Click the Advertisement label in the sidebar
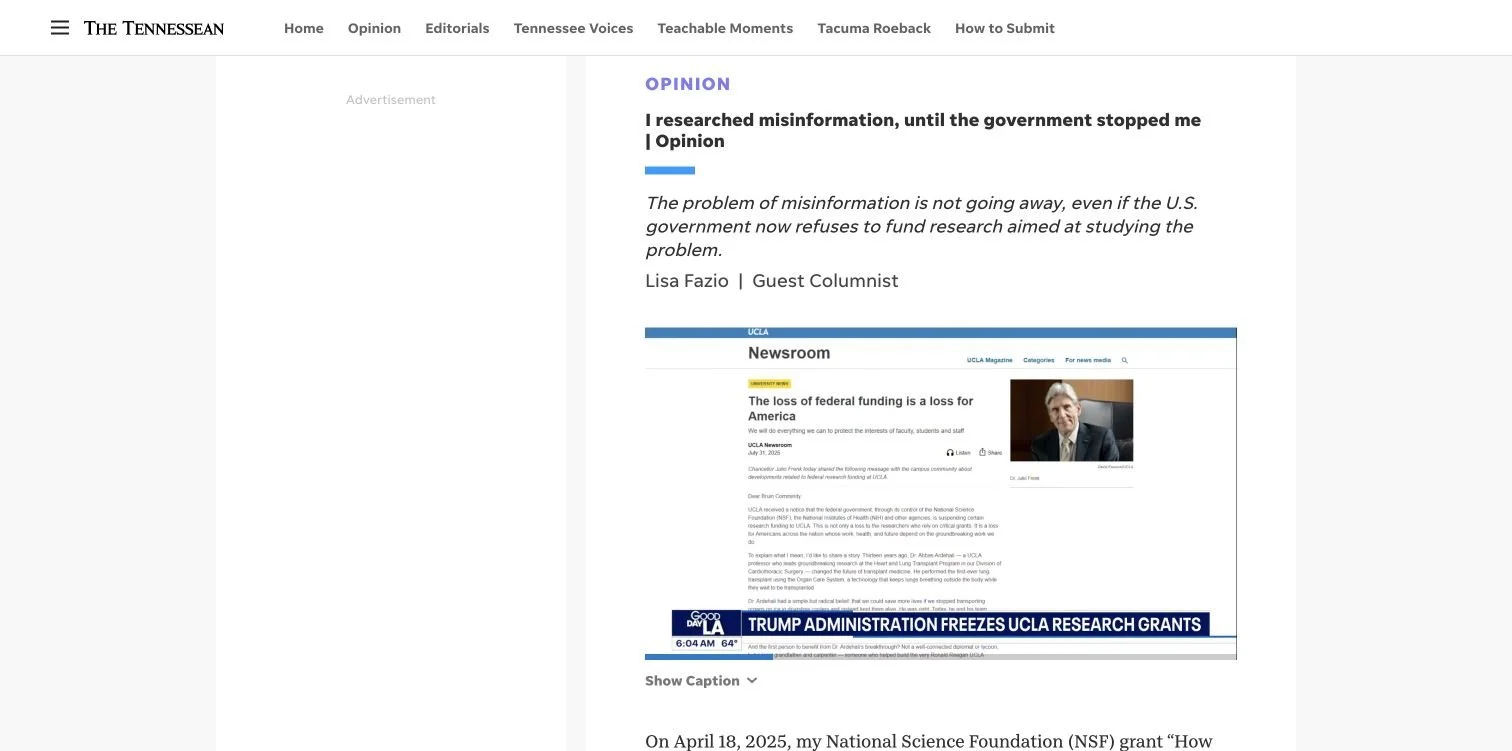 [x=391, y=100]
